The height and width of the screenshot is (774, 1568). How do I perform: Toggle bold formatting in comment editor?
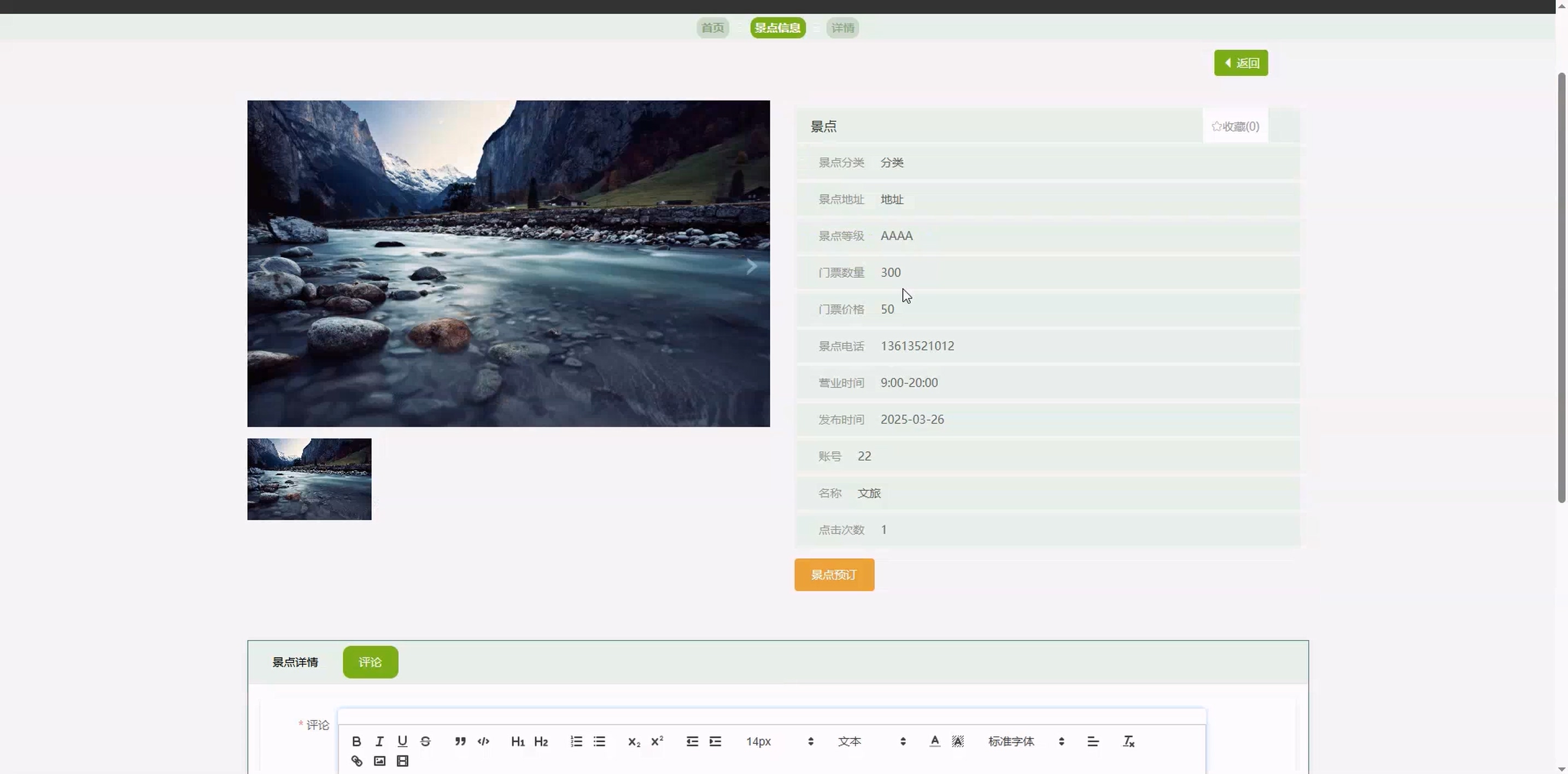tap(356, 741)
